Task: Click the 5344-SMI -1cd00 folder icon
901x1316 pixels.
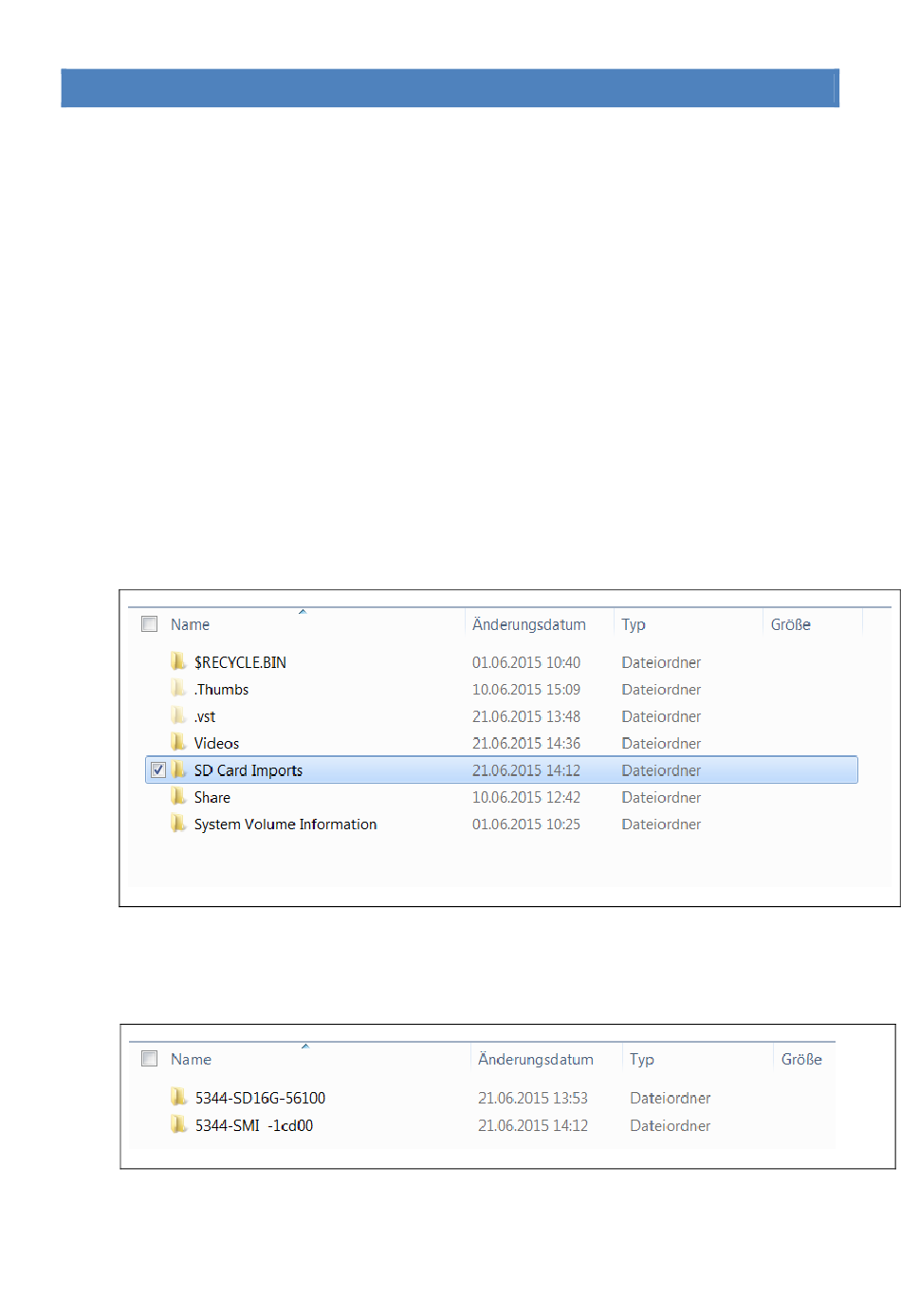Action: pyautogui.click(x=178, y=1124)
